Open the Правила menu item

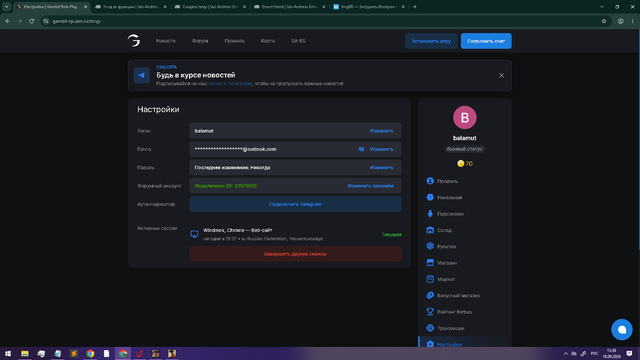point(234,41)
